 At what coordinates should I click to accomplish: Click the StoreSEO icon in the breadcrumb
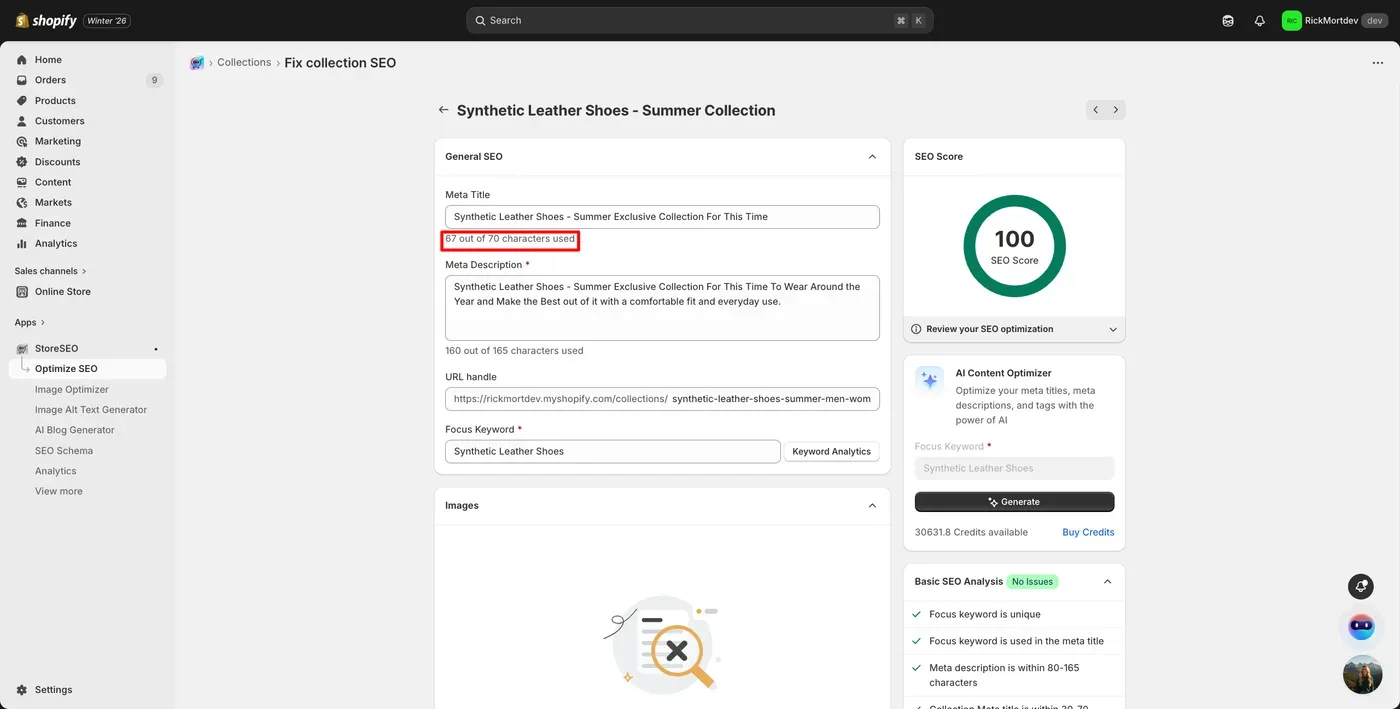tap(197, 63)
